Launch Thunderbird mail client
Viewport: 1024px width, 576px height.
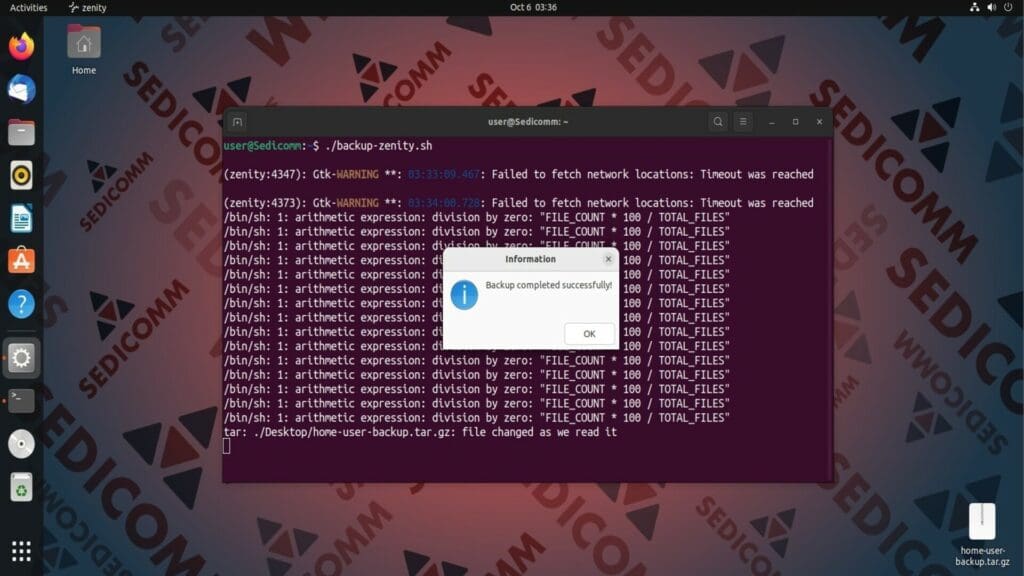click(x=20, y=89)
